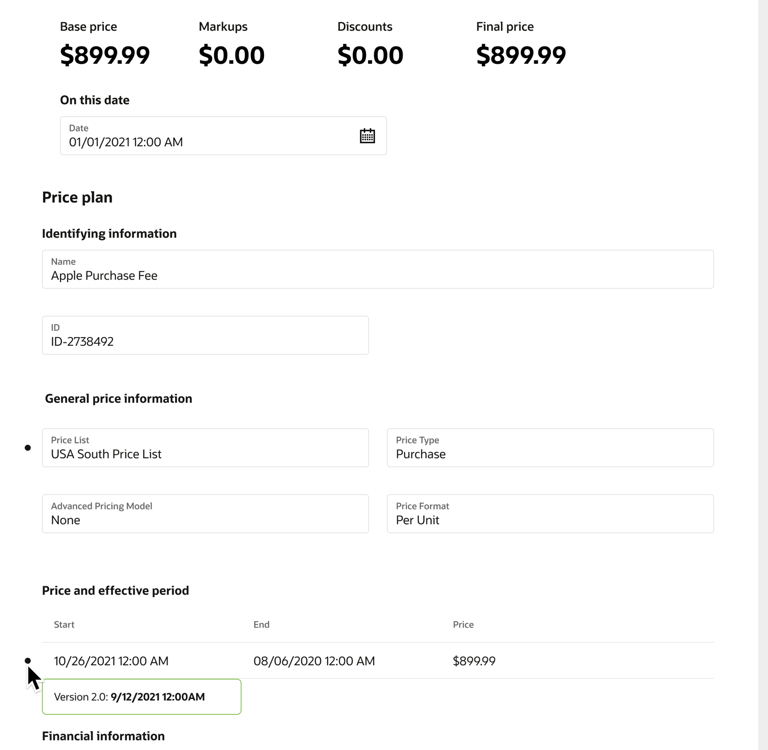
Task: Click the $899.99 price cell in table
Action: click(x=474, y=661)
